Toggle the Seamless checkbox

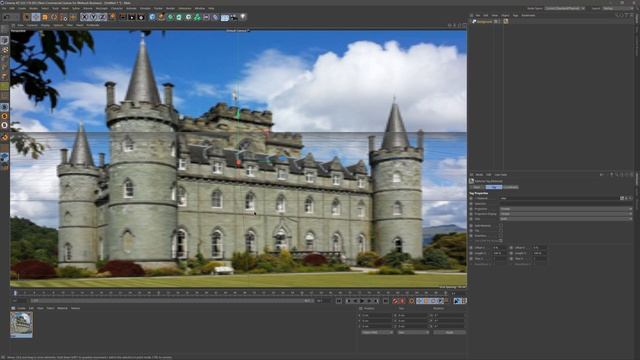[501, 236]
